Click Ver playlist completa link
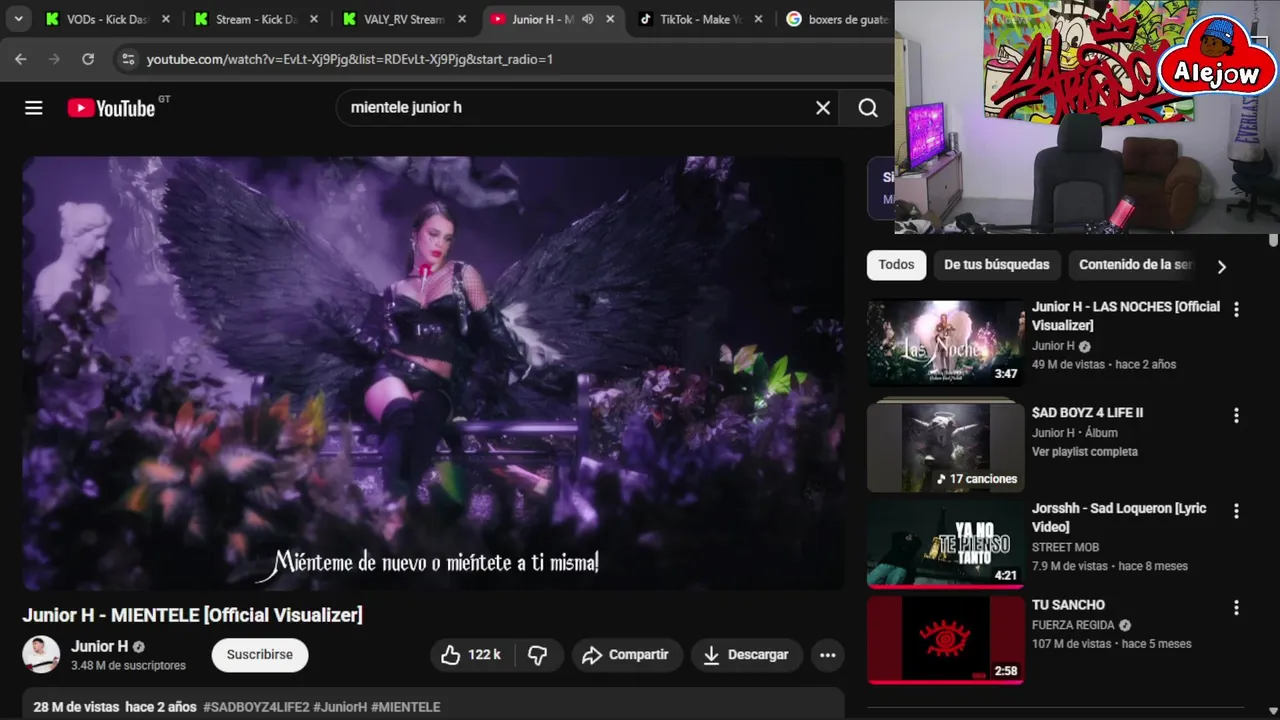The height and width of the screenshot is (720, 1280). pyautogui.click(x=1084, y=452)
